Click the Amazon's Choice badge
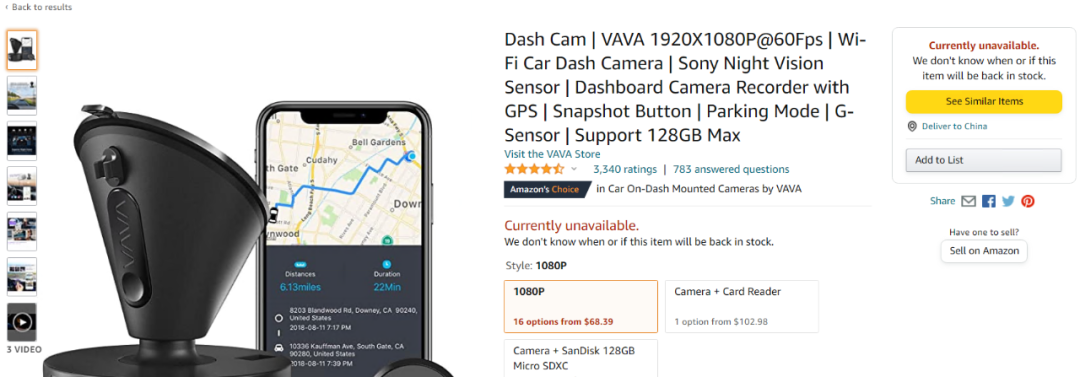1080x377 pixels. click(x=547, y=189)
